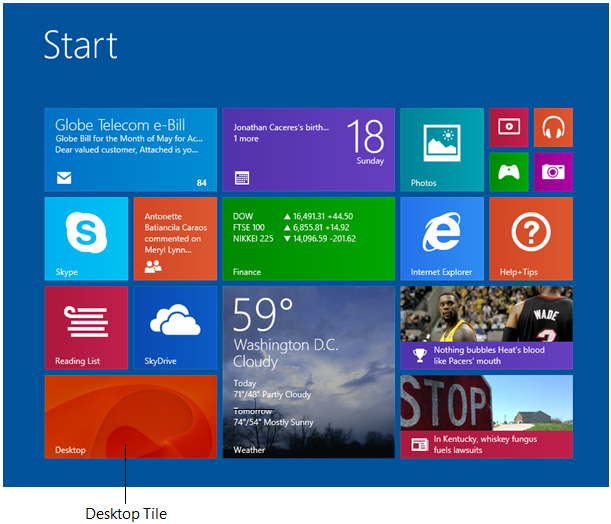
Task: Open the Games controller tile
Action: (x=509, y=172)
